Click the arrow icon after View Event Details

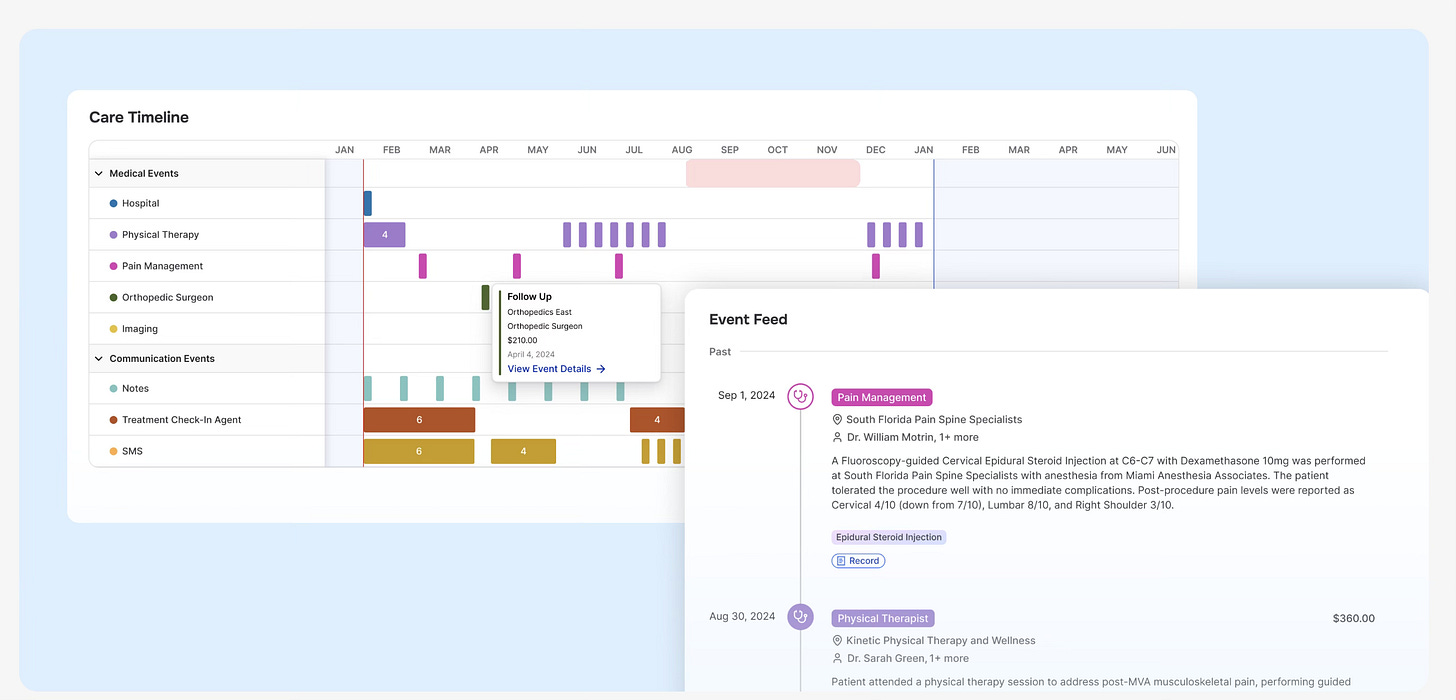(x=601, y=369)
